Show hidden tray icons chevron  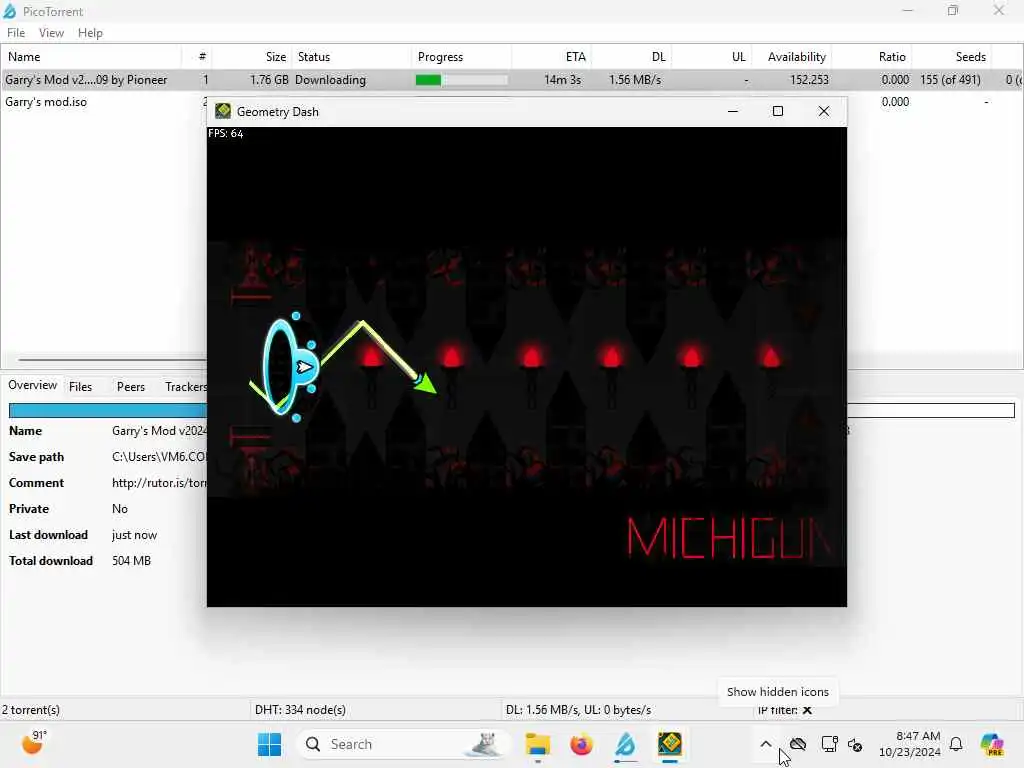pos(765,744)
